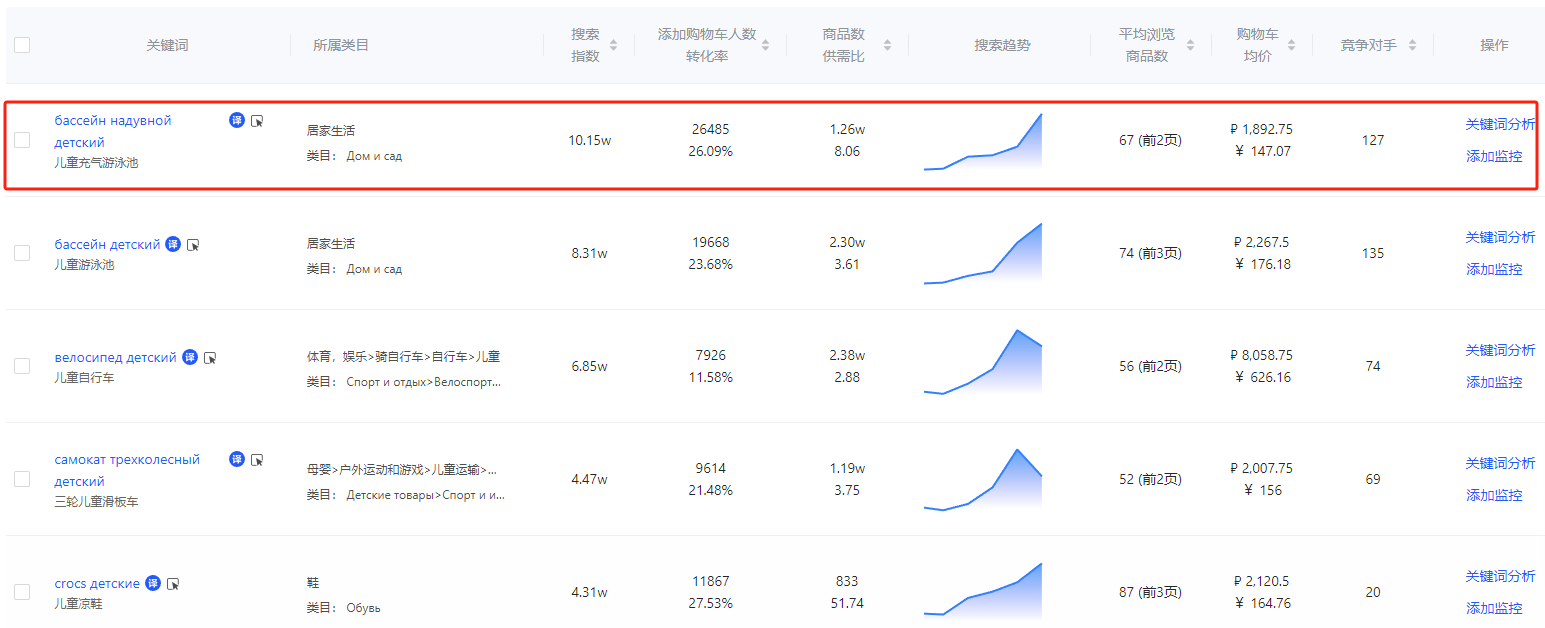
Task: Sort by 添加购物车人数 转化率 column arrows
Action: coord(765,45)
